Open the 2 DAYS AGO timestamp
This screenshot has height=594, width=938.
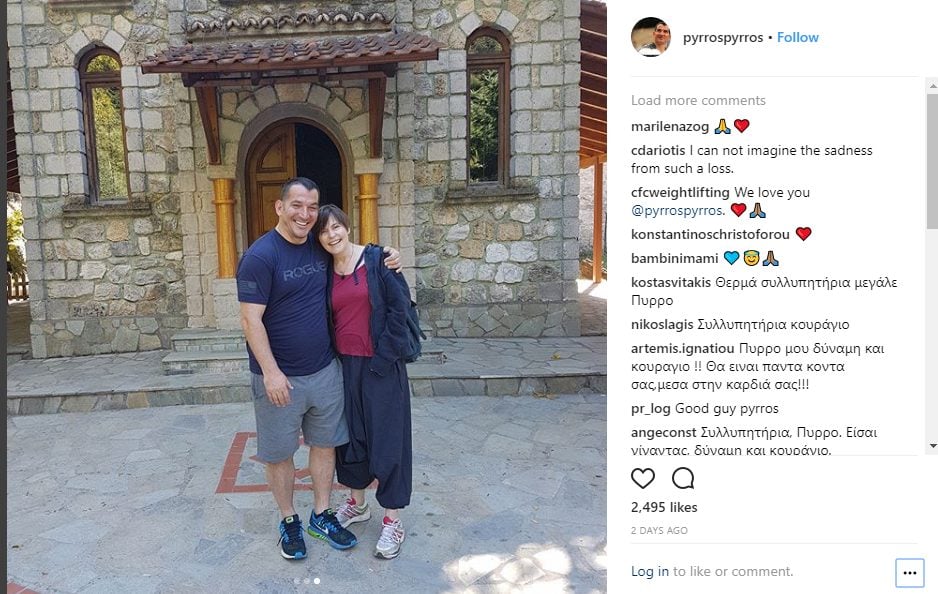(659, 531)
